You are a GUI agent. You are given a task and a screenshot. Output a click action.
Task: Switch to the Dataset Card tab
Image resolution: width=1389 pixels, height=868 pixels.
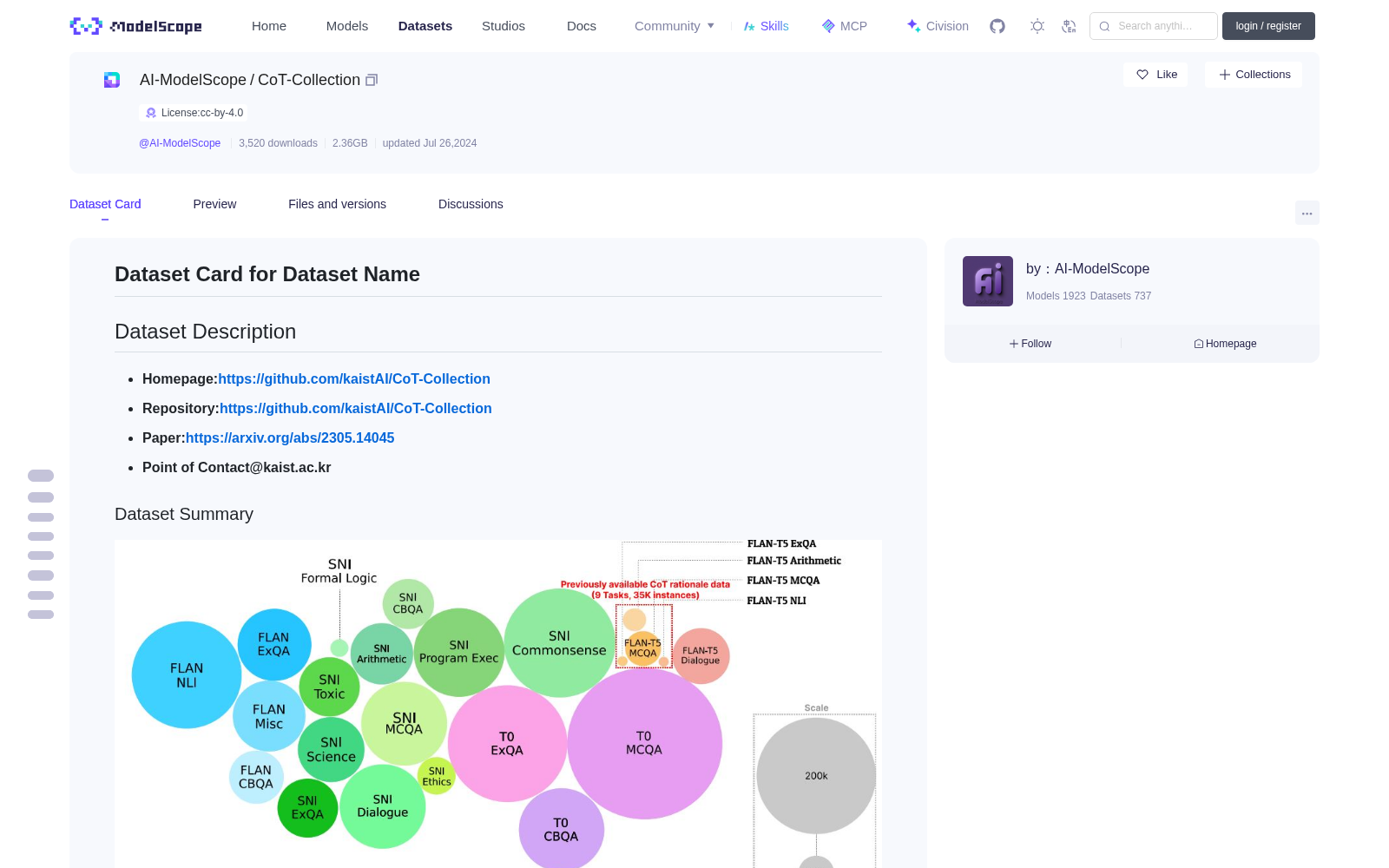coord(105,204)
